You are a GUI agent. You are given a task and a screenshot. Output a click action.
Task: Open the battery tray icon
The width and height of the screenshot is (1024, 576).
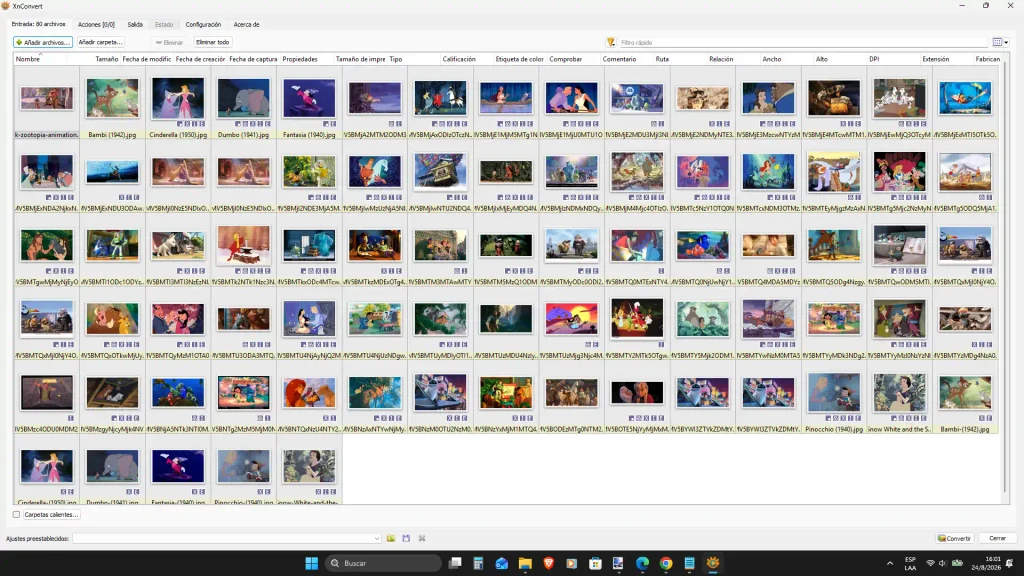[x=957, y=563]
